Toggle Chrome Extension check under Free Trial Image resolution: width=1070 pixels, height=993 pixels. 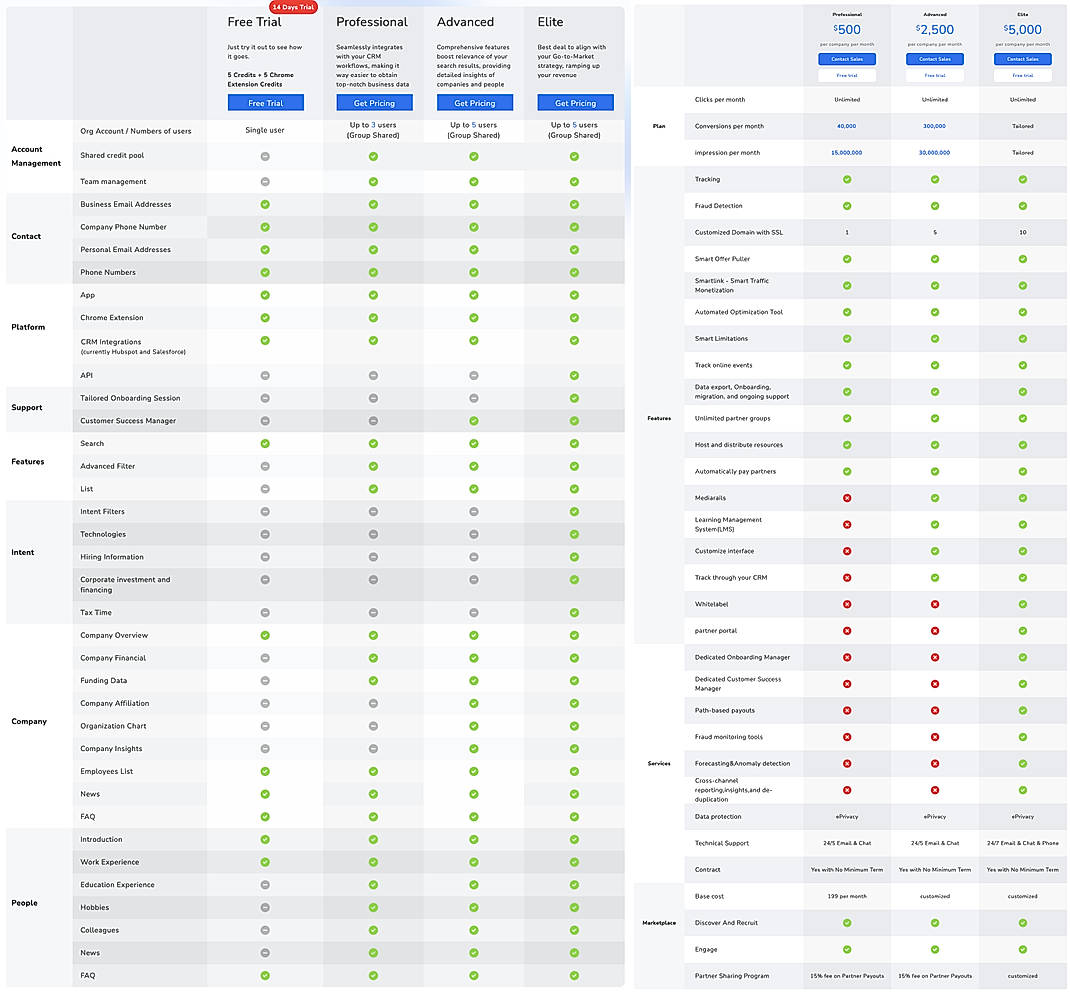tap(265, 317)
